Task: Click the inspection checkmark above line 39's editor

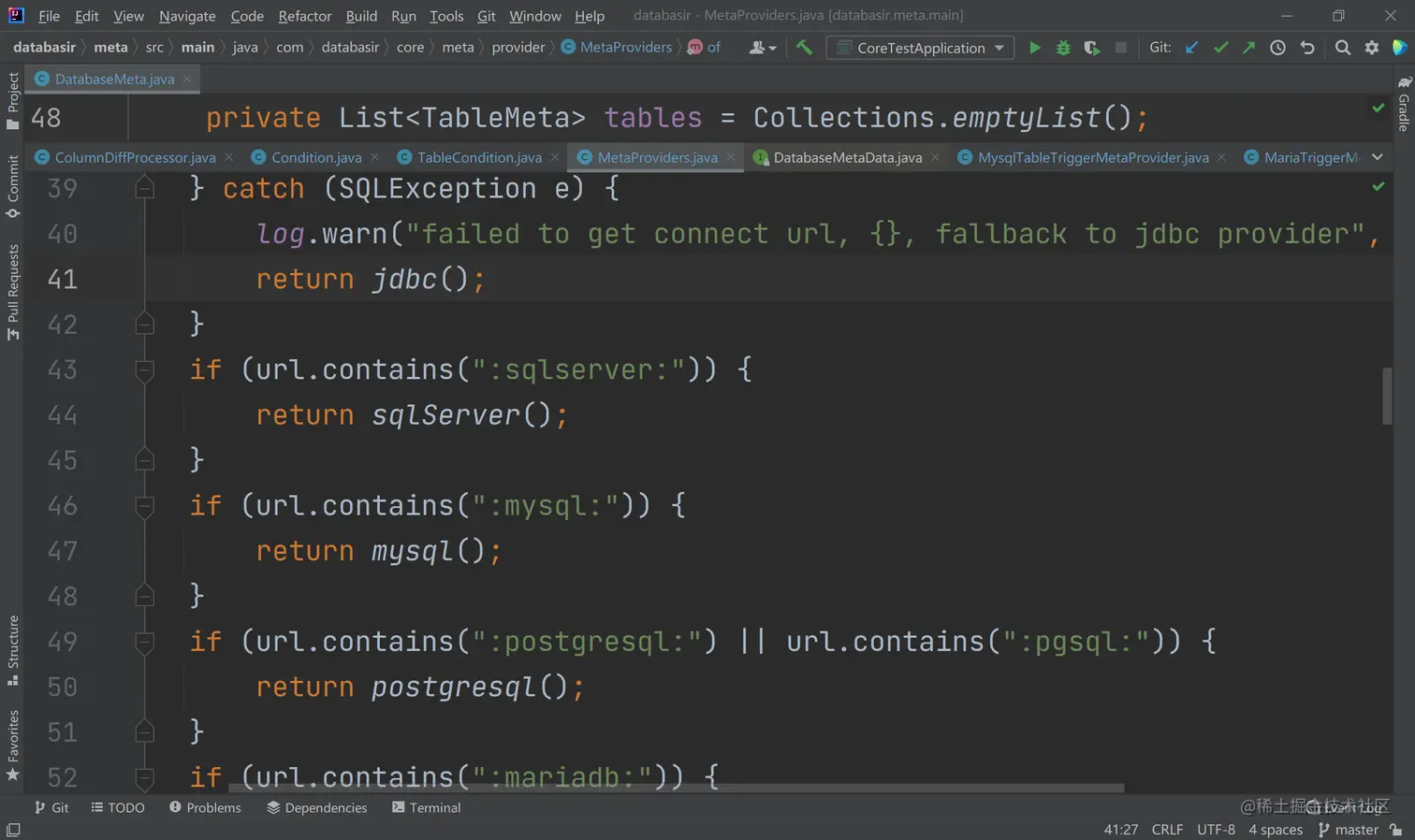Action: pos(1379,186)
